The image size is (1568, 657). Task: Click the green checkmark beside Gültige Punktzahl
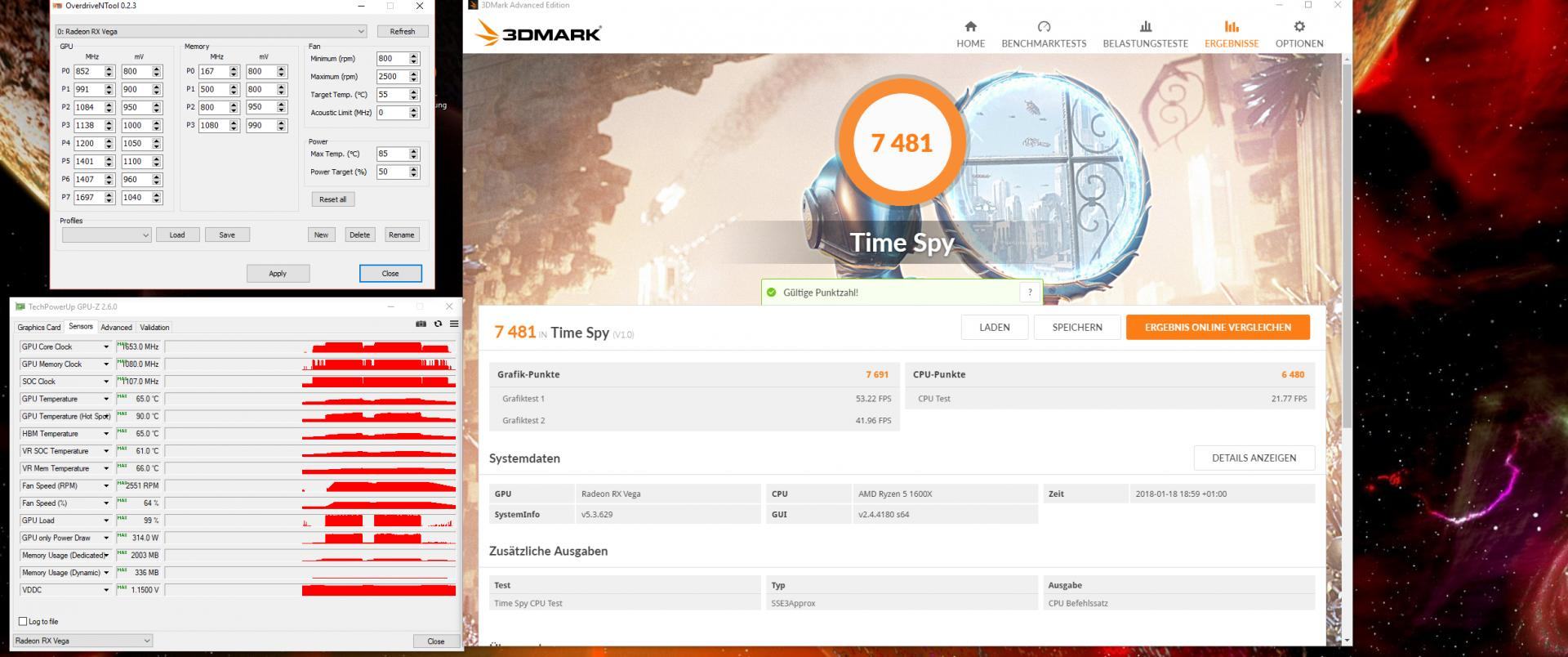click(771, 292)
